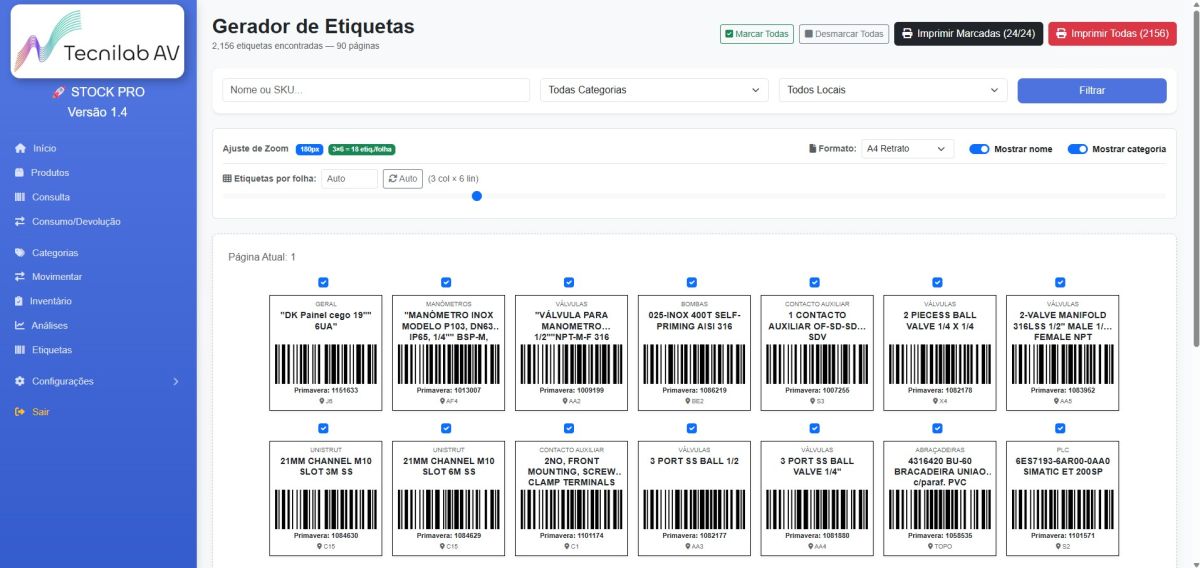Click the Movimentar exchange icon
The width and height of the screenshot is (1200, 568).
click(20, 277)
